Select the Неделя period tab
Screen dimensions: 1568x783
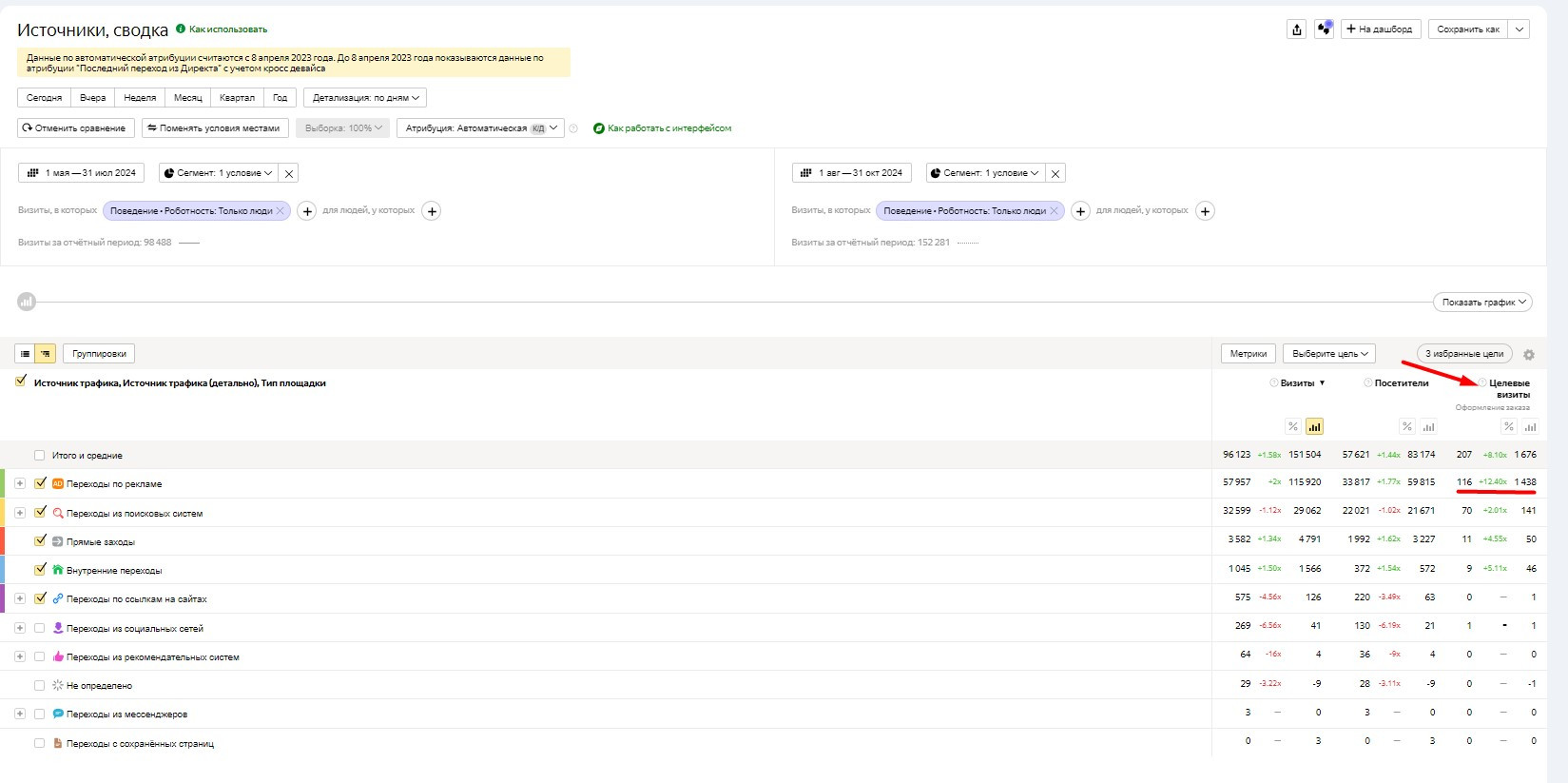pos(140,98)
